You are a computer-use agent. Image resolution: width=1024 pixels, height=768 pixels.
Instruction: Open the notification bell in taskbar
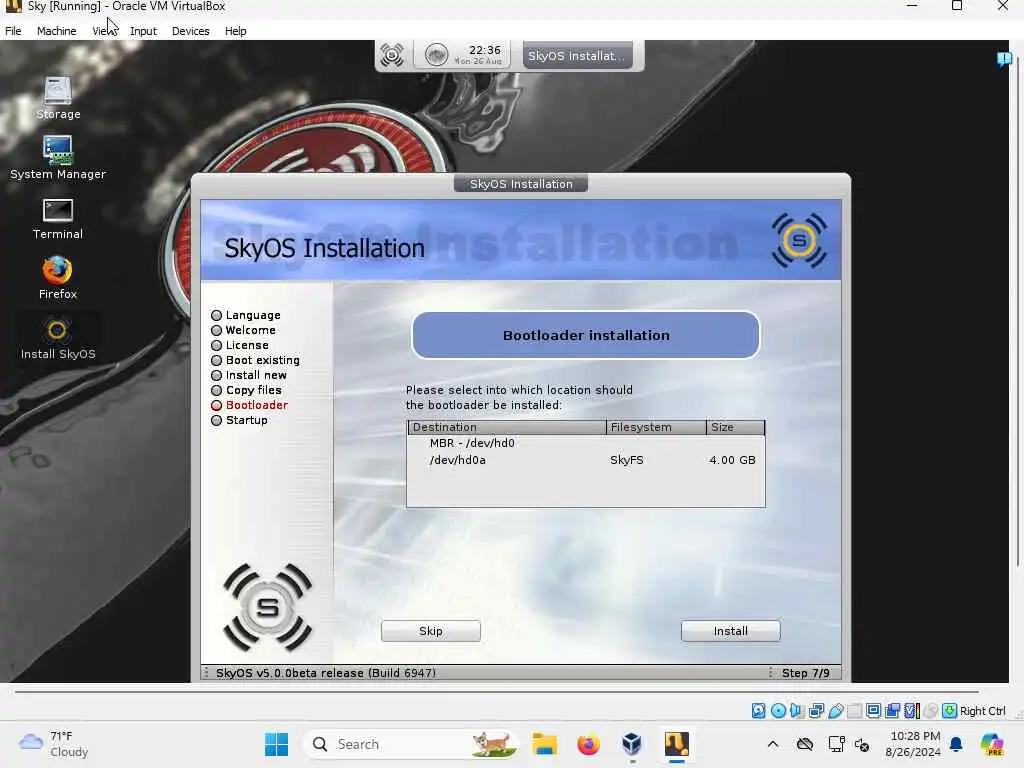pos(956,744)
